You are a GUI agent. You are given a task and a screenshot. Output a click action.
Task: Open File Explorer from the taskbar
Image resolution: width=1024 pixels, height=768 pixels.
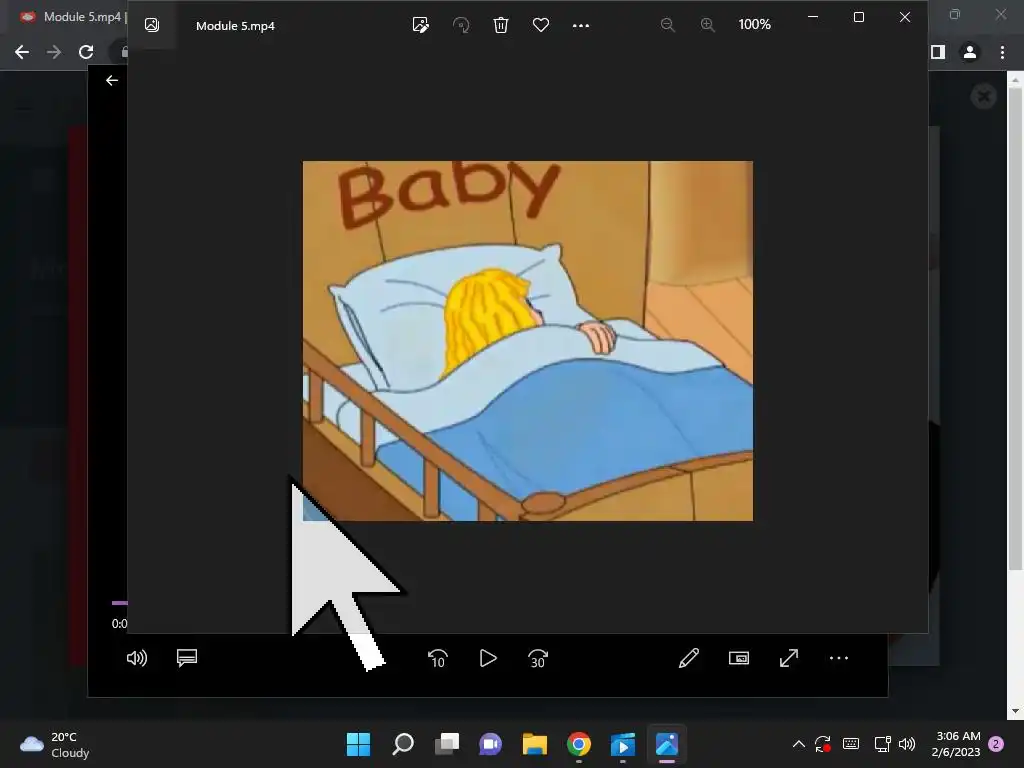534,744
